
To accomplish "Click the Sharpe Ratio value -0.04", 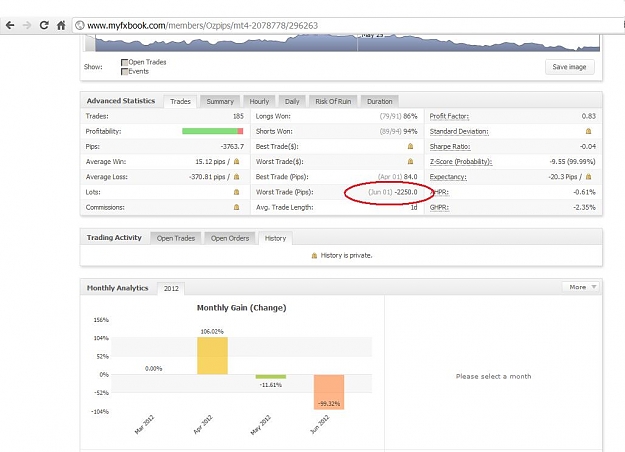I will coord(588,146).
